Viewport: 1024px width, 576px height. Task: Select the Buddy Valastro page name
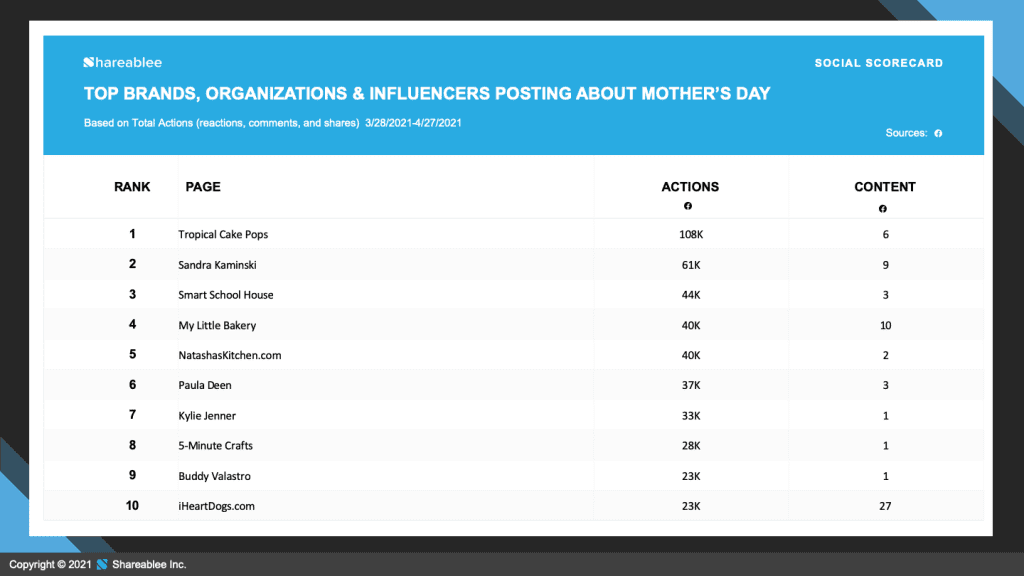coord(215,476)
